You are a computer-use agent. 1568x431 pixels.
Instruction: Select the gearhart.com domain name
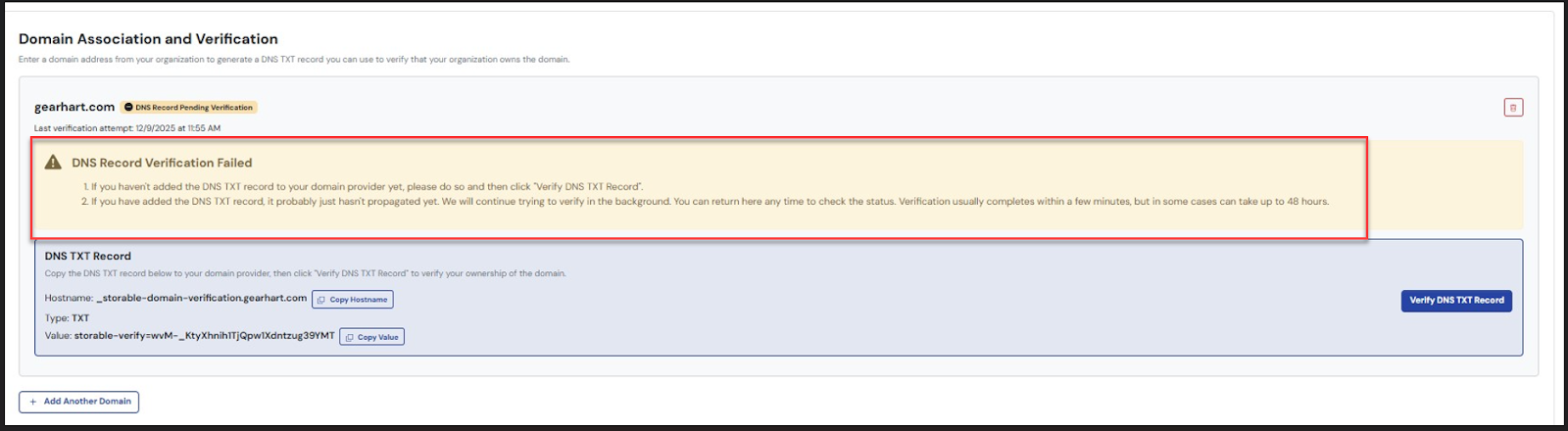tap(73, 107)
